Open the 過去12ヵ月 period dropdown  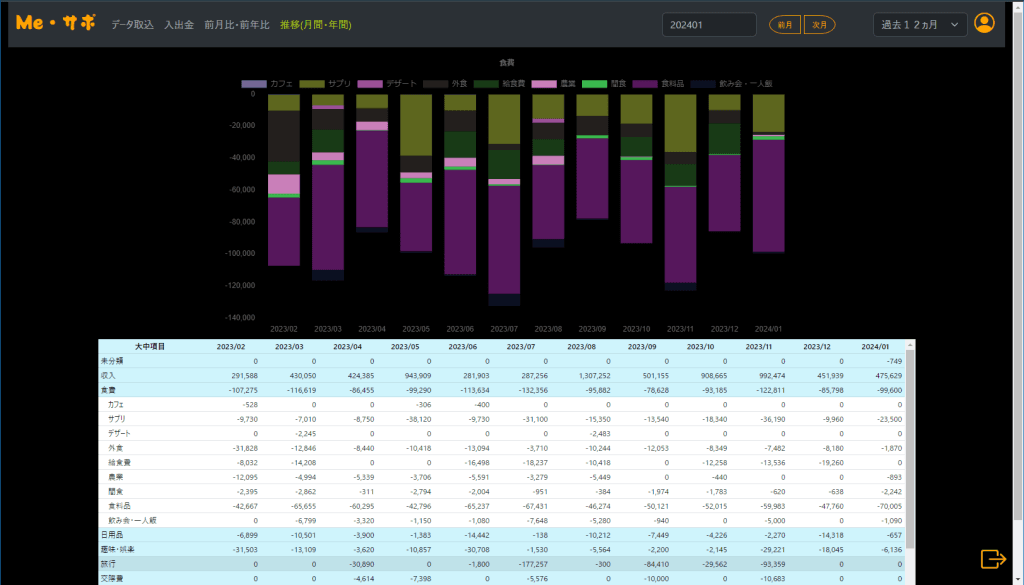[919, 24]
